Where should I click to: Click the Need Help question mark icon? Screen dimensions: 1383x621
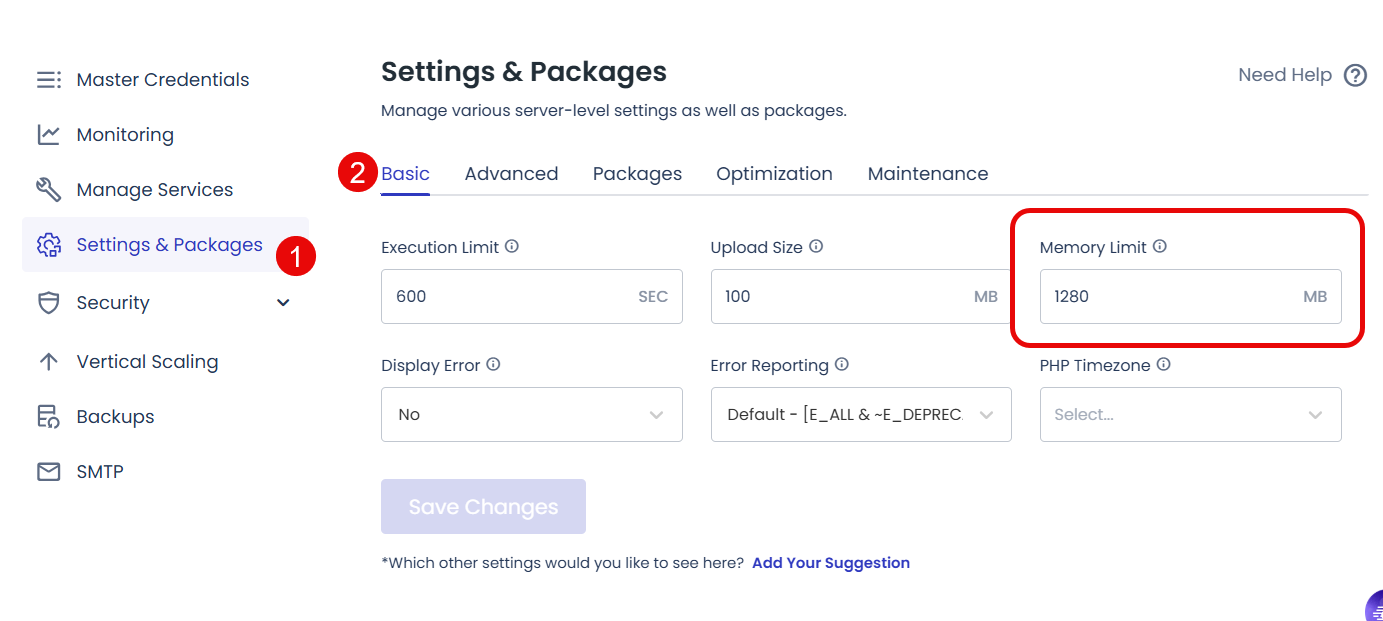point(1355,75)
